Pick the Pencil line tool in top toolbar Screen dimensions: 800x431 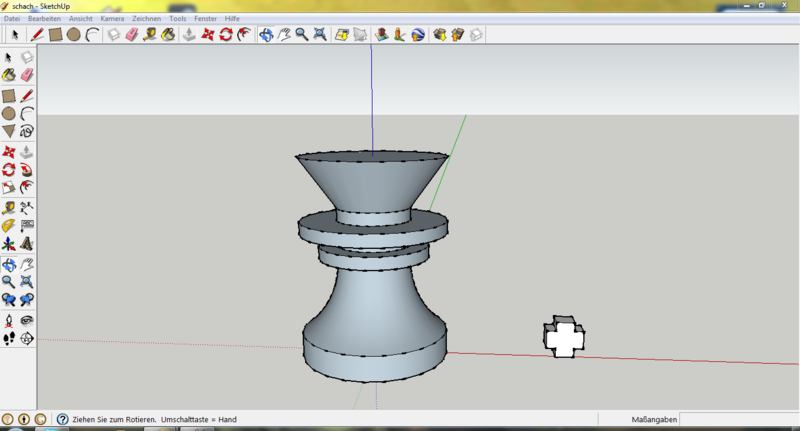click(37, 34)
